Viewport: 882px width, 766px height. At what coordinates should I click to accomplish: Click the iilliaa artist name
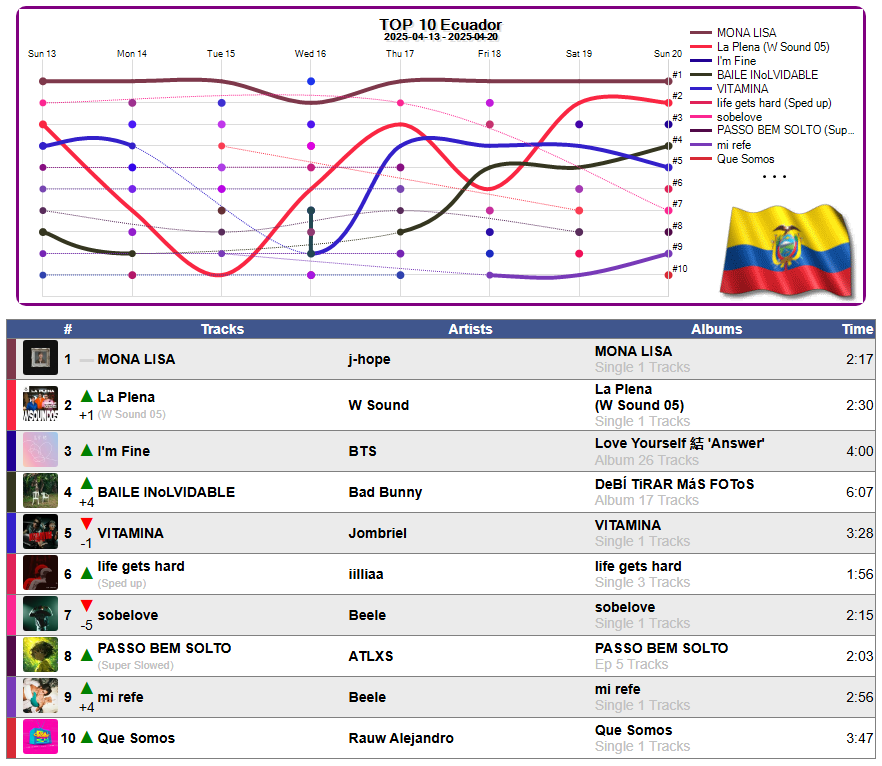[366, 574]
